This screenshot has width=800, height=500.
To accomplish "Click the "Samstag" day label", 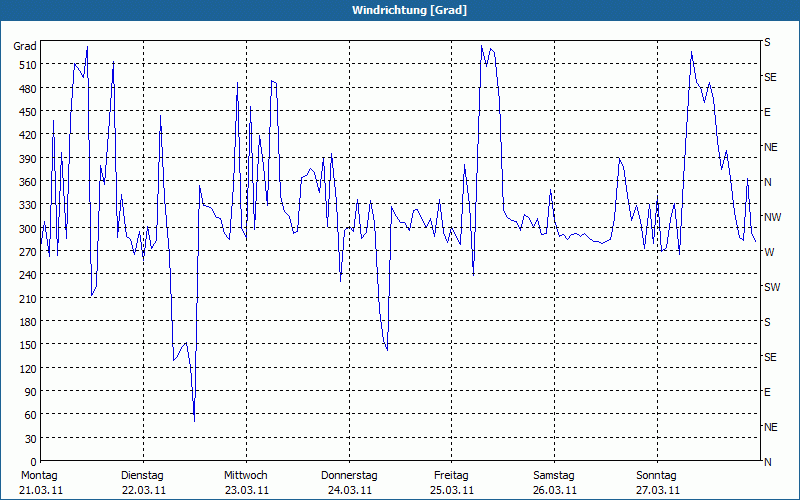I will pyautogui.click(x=554, y=476).
